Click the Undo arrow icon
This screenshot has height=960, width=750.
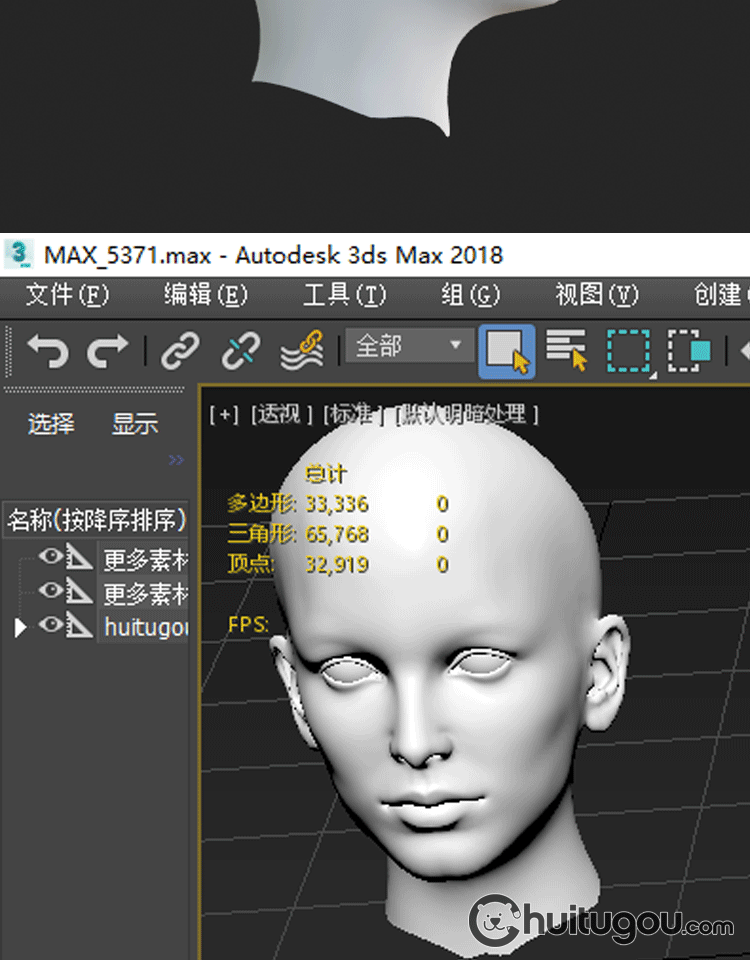(48, 351)
